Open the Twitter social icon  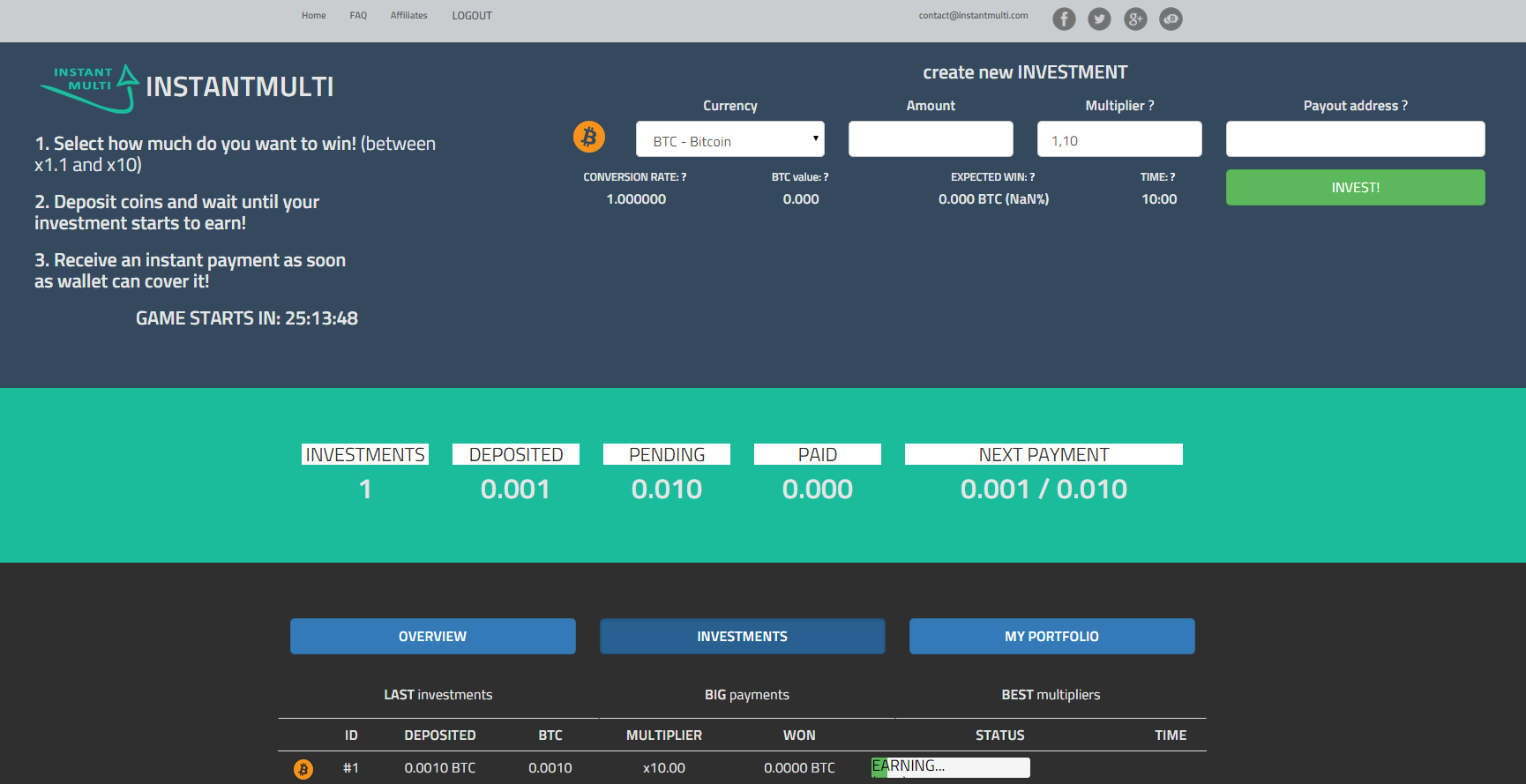(x=1099, y=19)
